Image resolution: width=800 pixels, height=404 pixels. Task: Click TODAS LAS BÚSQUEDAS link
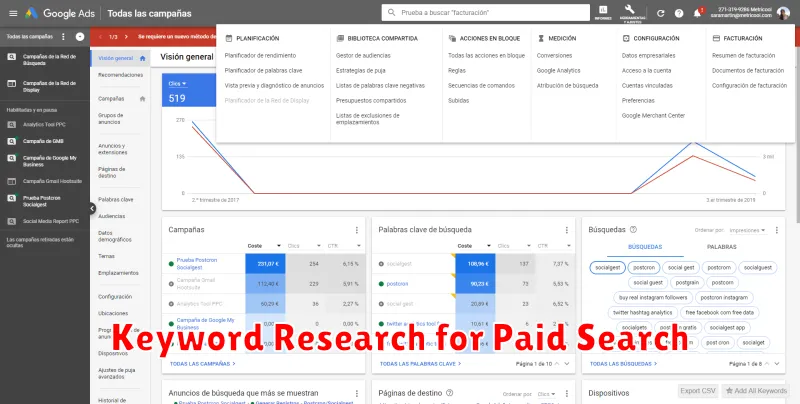623,364
